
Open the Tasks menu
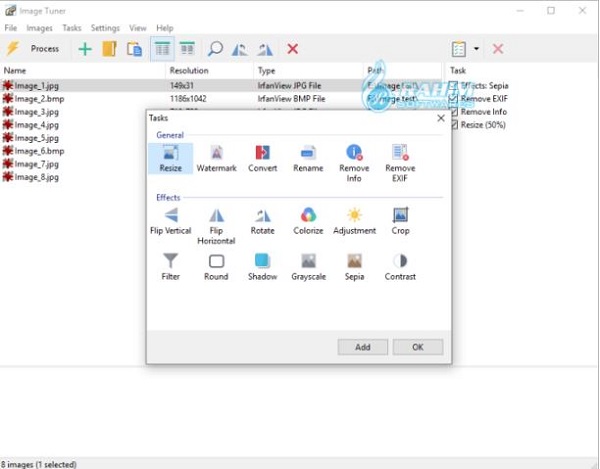coord(72,28)
